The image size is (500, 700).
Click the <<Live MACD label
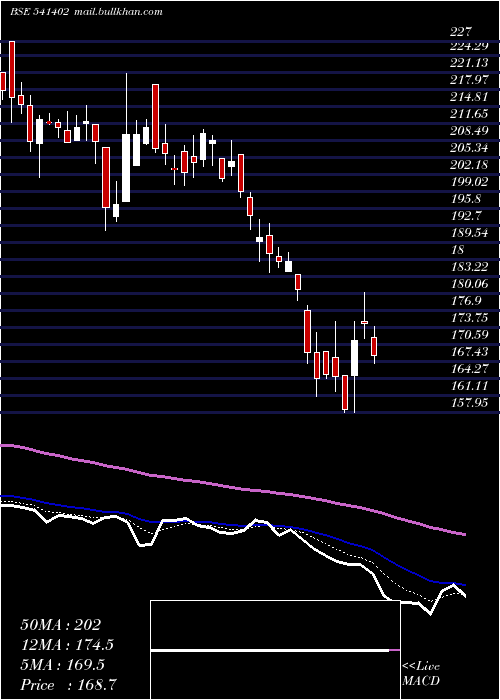tap(421, 674)
